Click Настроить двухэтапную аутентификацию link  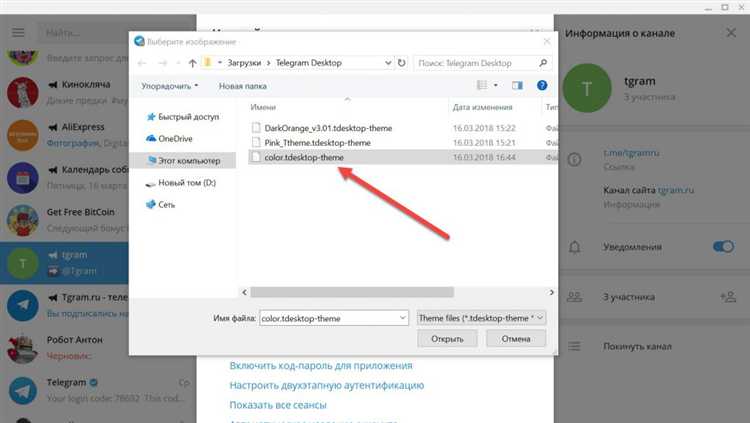327,385
